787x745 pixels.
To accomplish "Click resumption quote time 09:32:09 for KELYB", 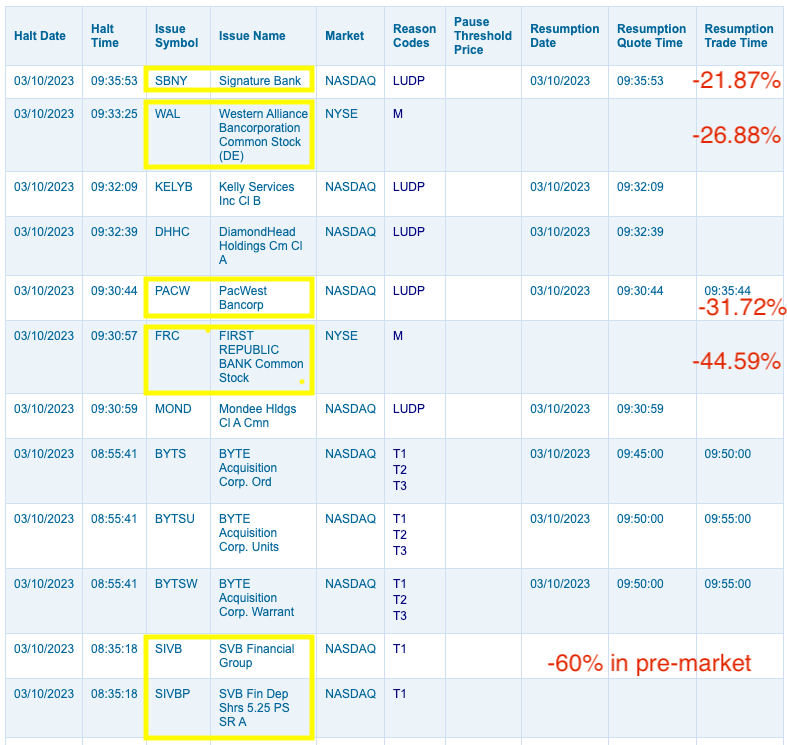I will point(640,187).
